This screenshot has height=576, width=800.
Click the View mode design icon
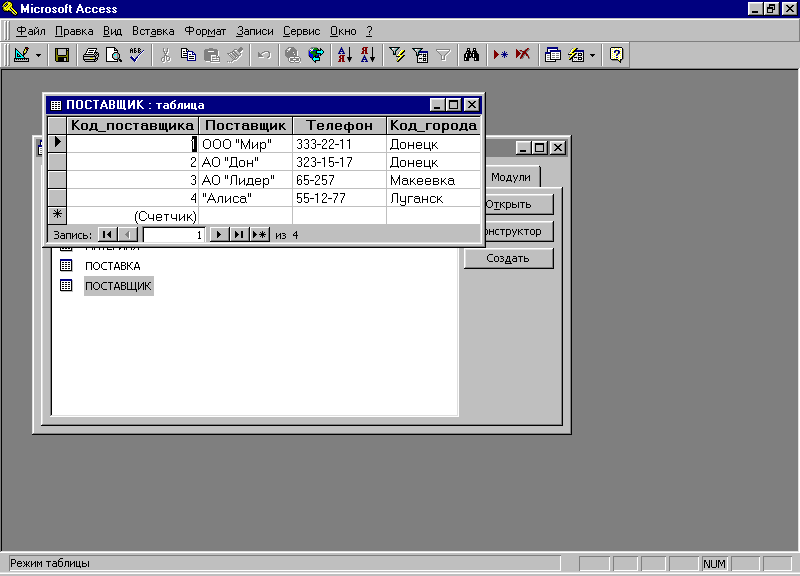[21, 55]
